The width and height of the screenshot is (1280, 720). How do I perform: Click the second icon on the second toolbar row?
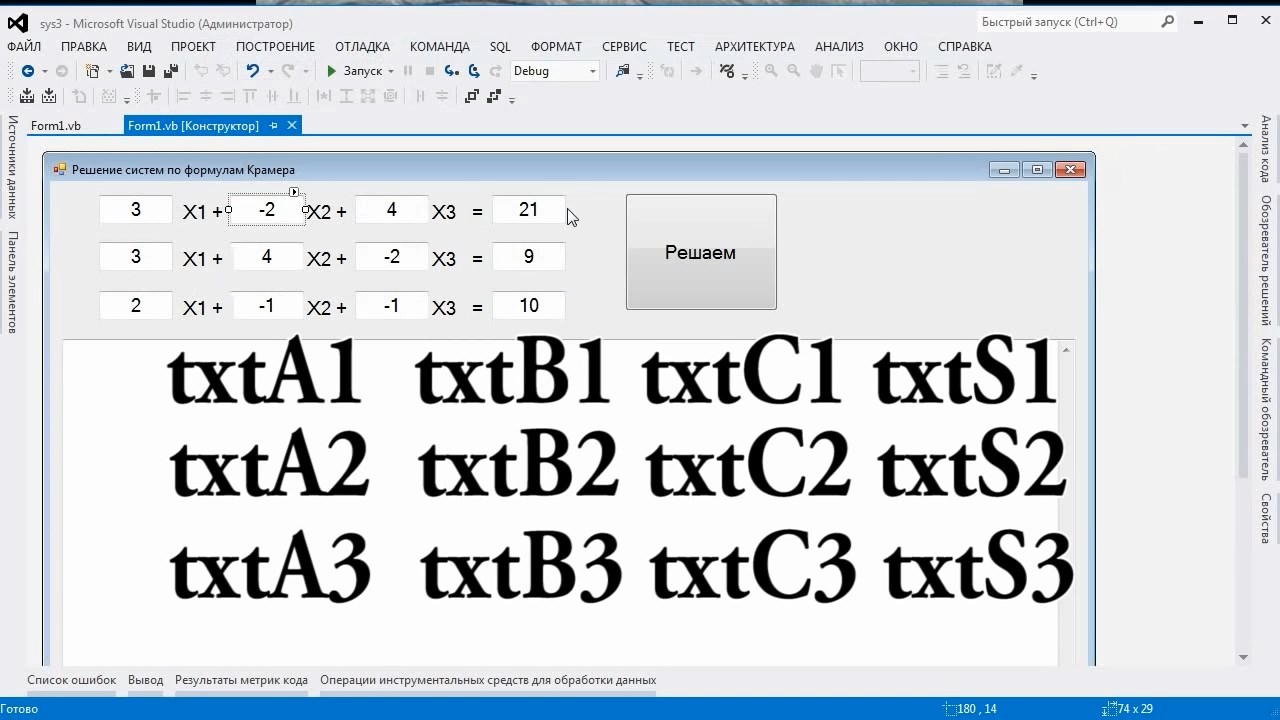pos(48,97)
